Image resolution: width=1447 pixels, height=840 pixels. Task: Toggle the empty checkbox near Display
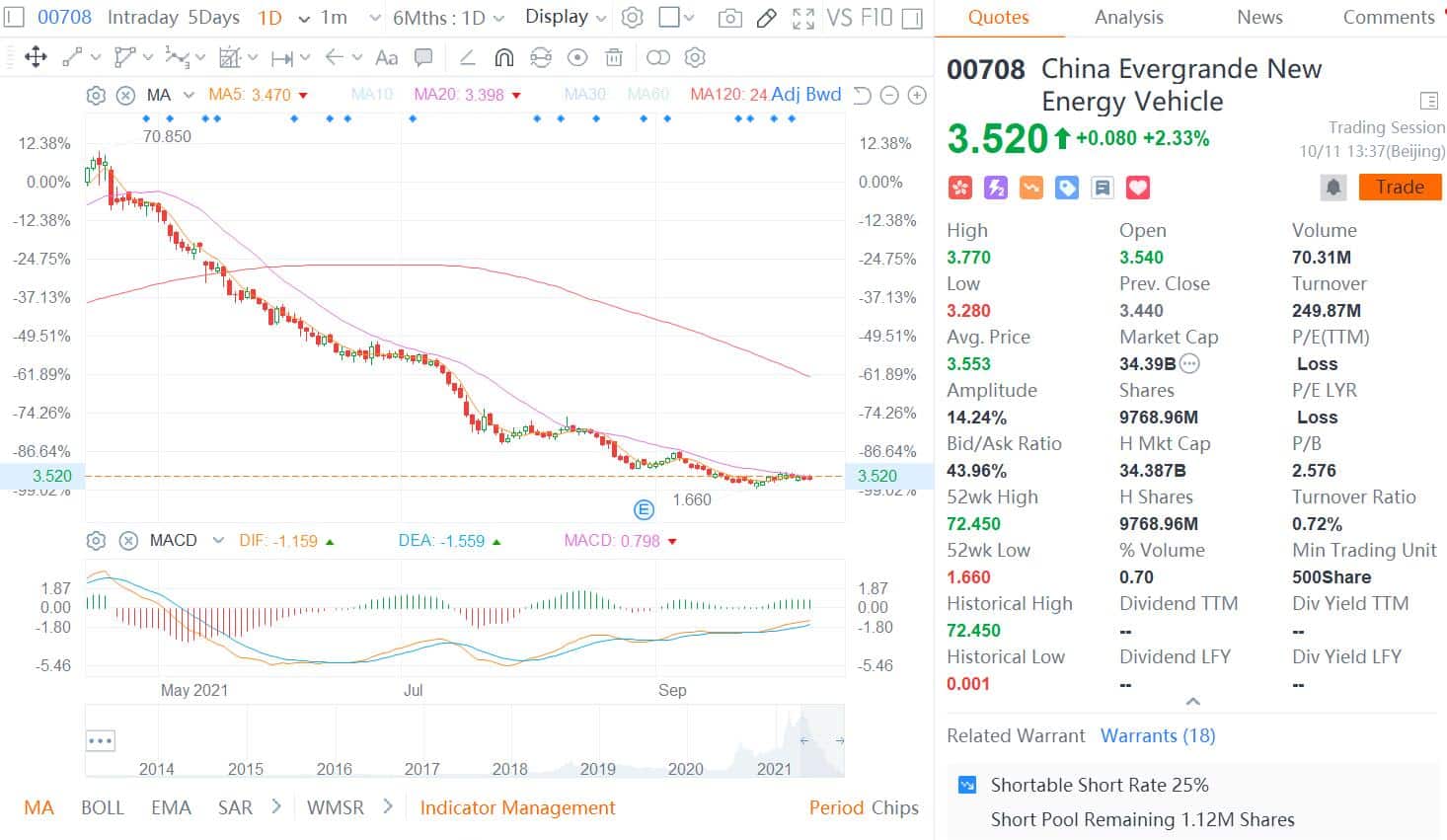pos(668,17)
